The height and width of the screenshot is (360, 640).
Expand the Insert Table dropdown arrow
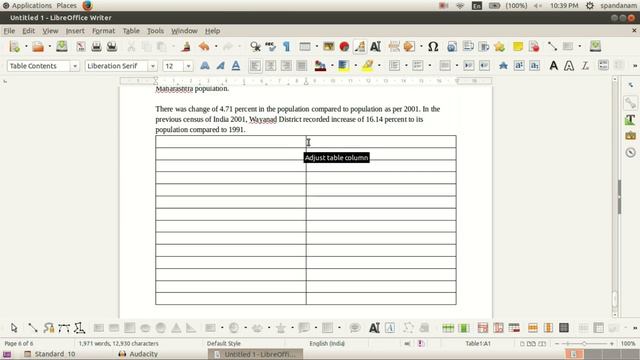(x=317, y=47)
